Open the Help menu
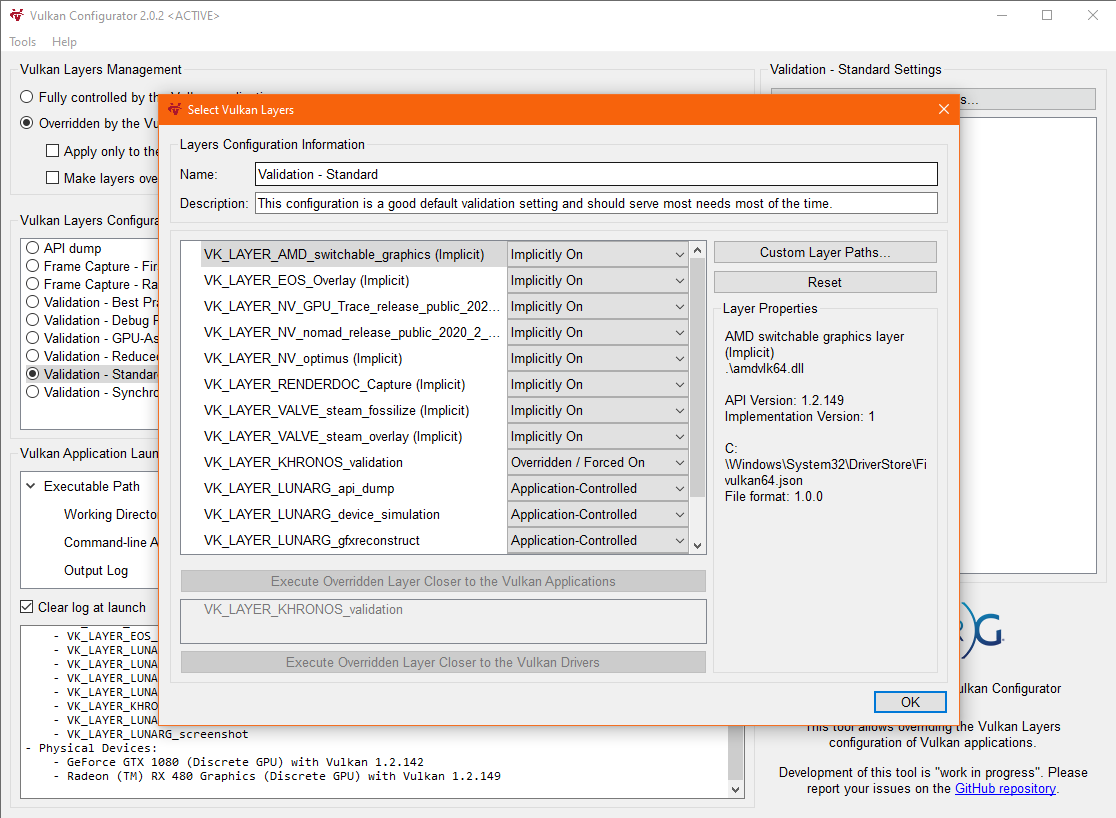This screenshot has height=818, width=1116. pos(64,42)
